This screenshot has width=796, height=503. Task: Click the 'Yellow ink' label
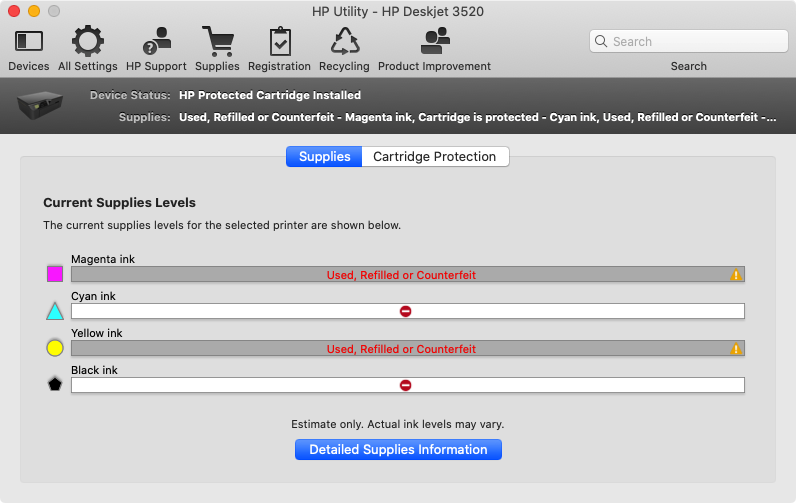(x=96, y=333)
